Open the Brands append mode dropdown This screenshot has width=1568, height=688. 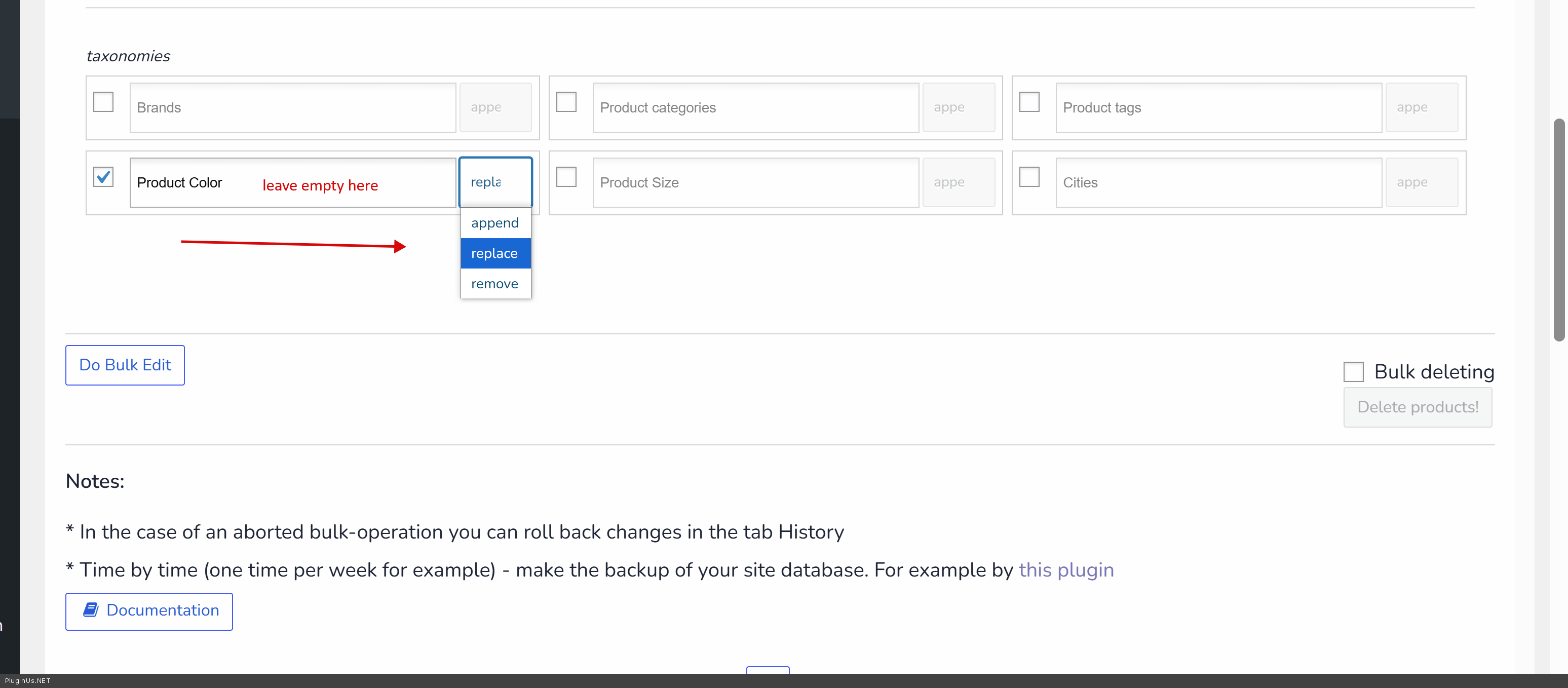(x=495, y=107)
